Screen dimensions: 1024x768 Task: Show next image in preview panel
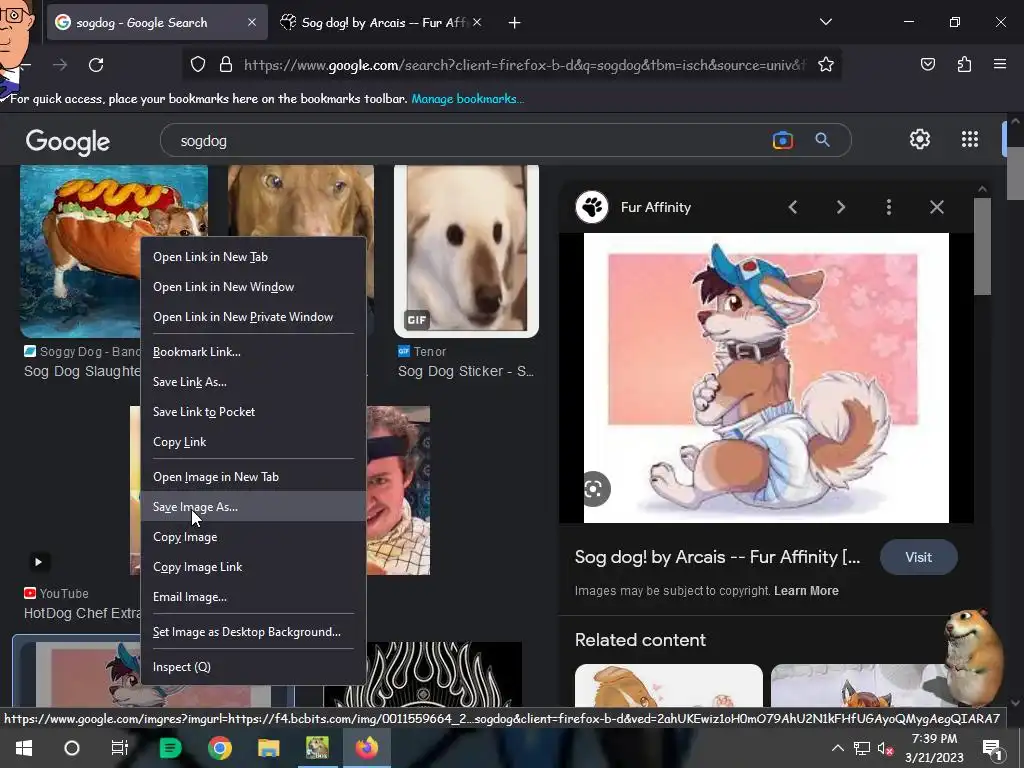[840, 207]
